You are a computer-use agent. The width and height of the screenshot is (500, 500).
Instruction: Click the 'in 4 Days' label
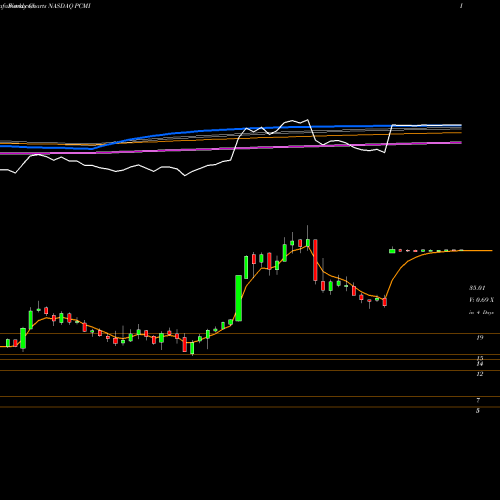click(481, 313)
